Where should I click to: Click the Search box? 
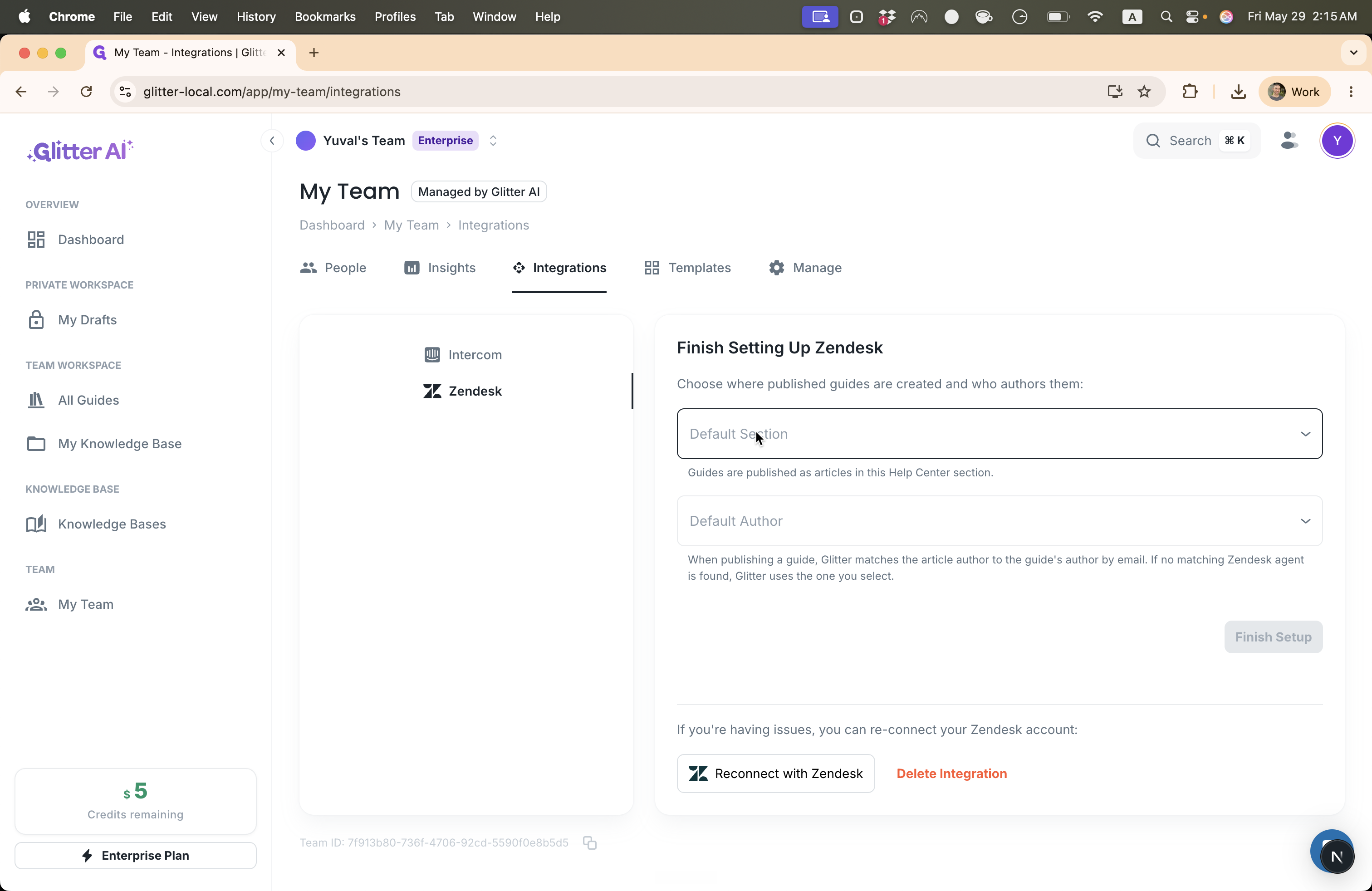click(1197, 141)
